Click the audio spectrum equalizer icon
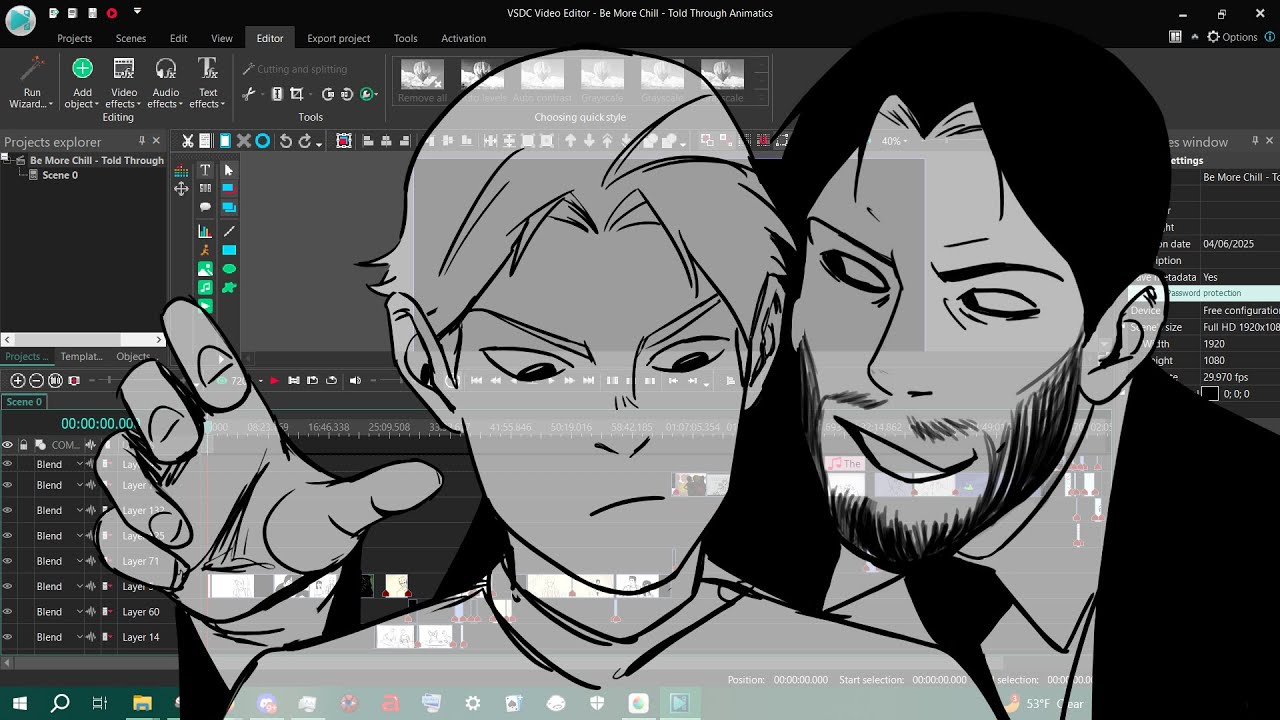The height and width of the screenshot is (720, 1280). click(181, 171)
